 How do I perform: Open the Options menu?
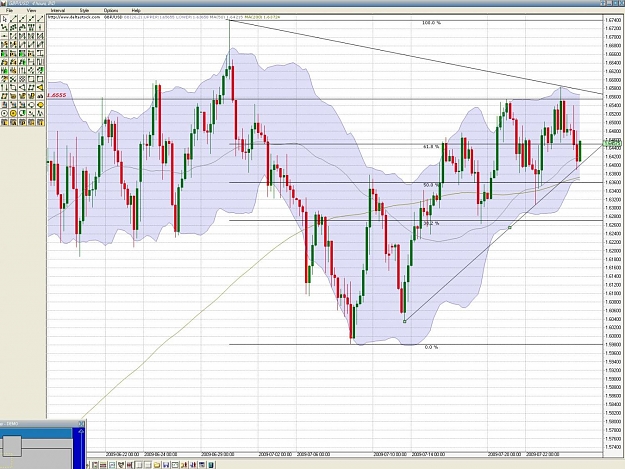click(x=110, y=10)
